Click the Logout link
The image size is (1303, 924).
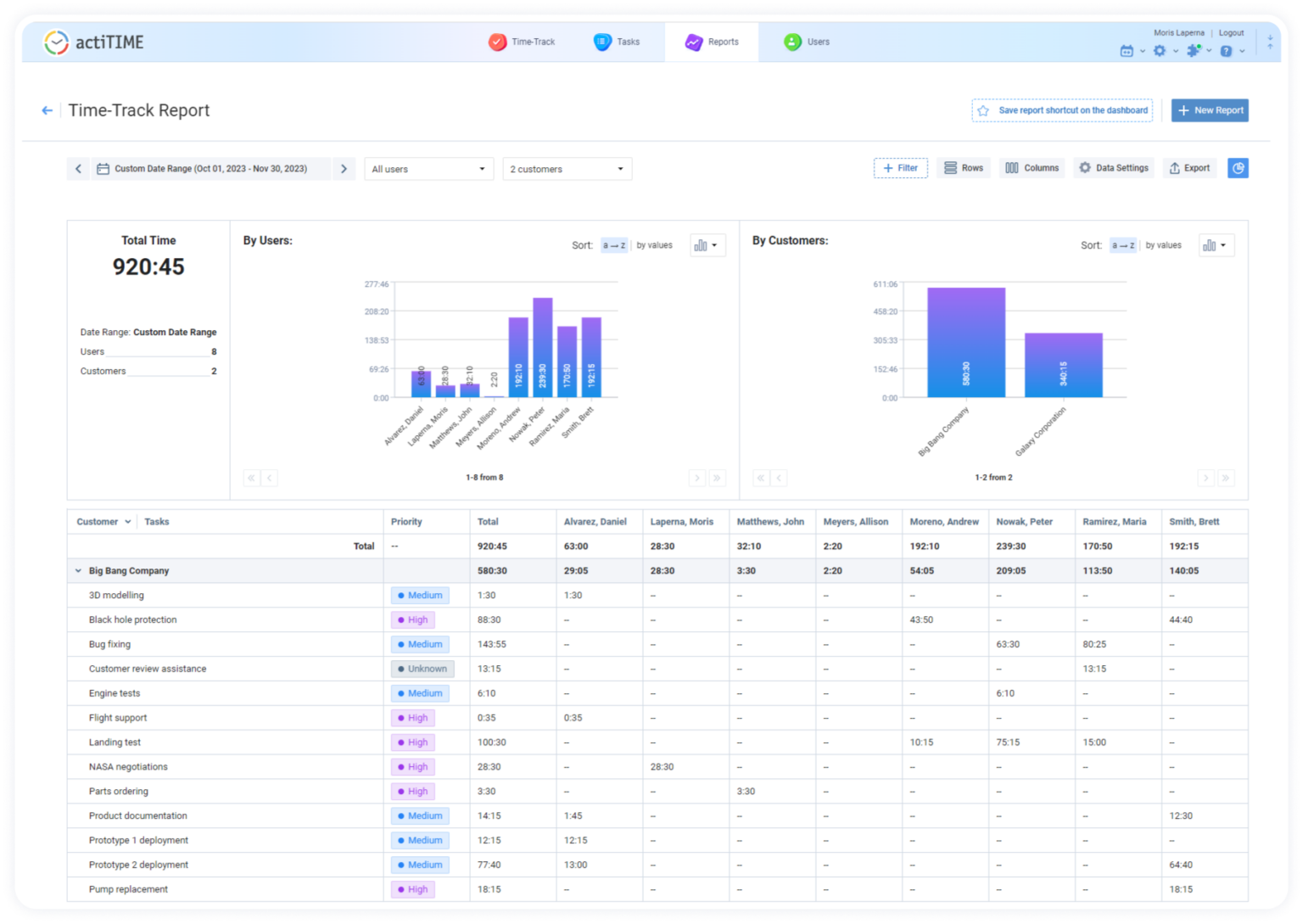1231,32
